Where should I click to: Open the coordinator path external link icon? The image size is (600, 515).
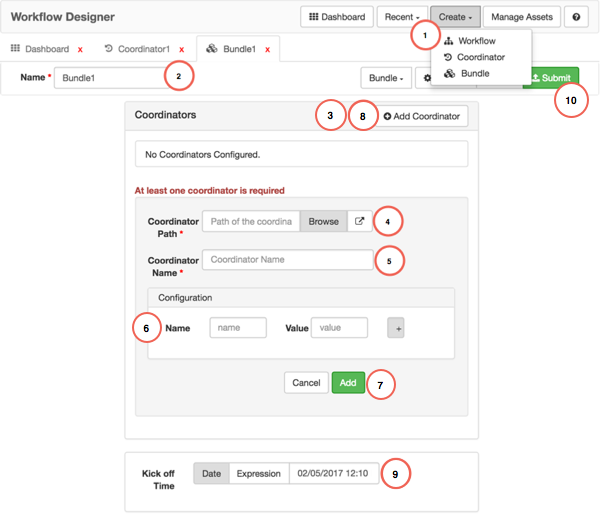(359, 222)
